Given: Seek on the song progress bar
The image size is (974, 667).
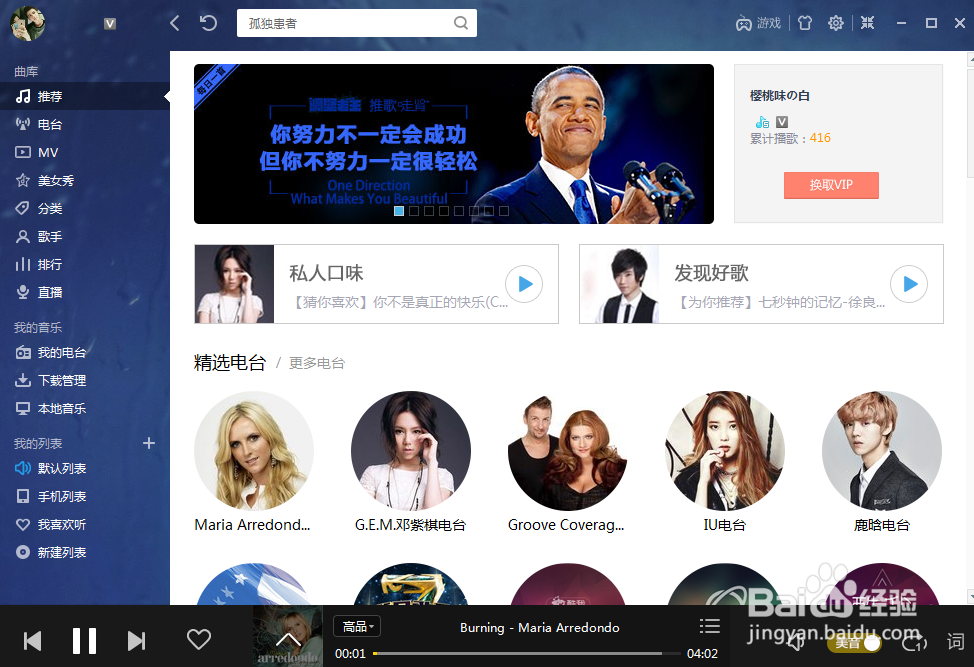Looking at the screenshot, I should point(527,653).
